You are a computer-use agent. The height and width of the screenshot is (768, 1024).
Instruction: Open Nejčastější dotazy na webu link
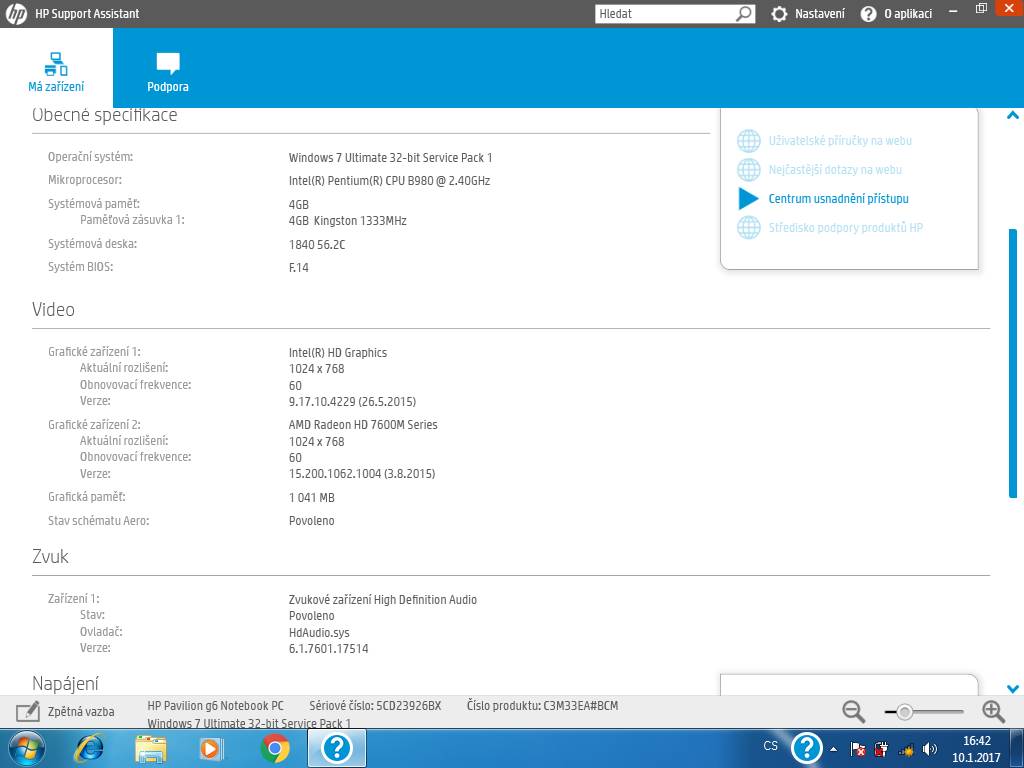pyautogui.click(x=835, y=170)
